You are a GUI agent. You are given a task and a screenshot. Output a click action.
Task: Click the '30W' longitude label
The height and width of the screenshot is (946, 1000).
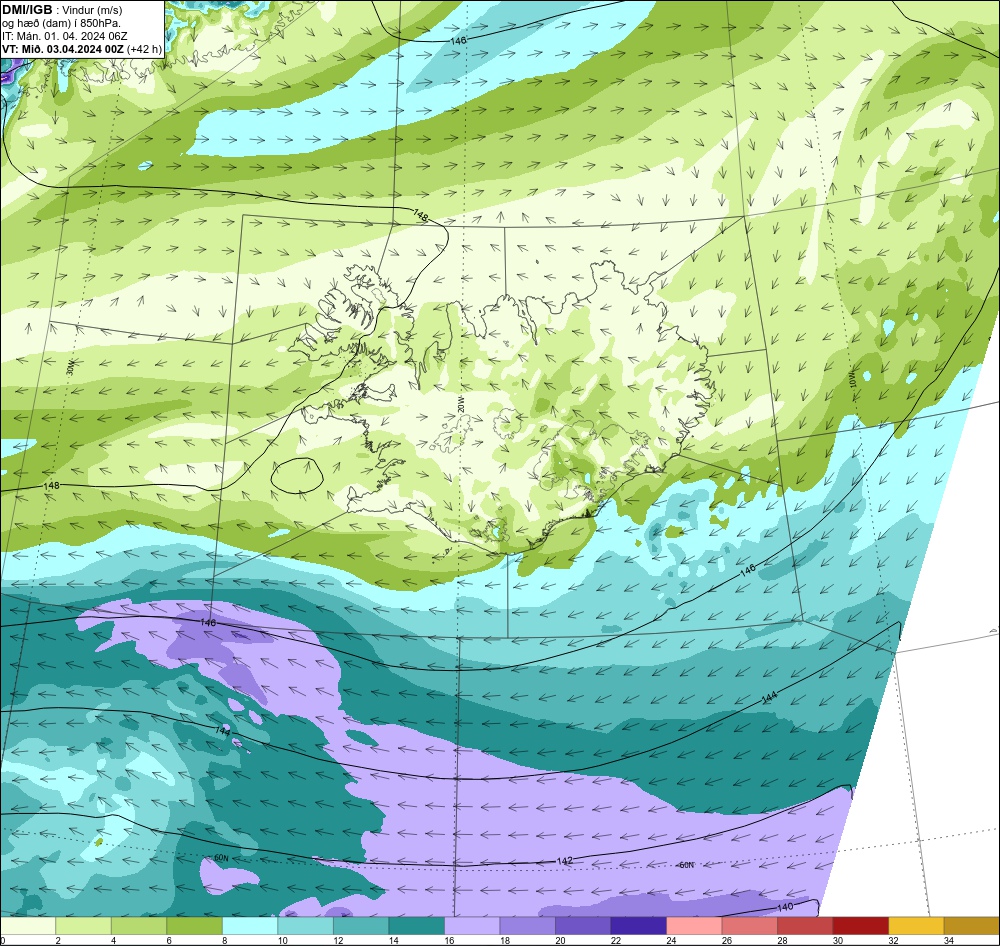pyautogui.click(x=70, y=367)
